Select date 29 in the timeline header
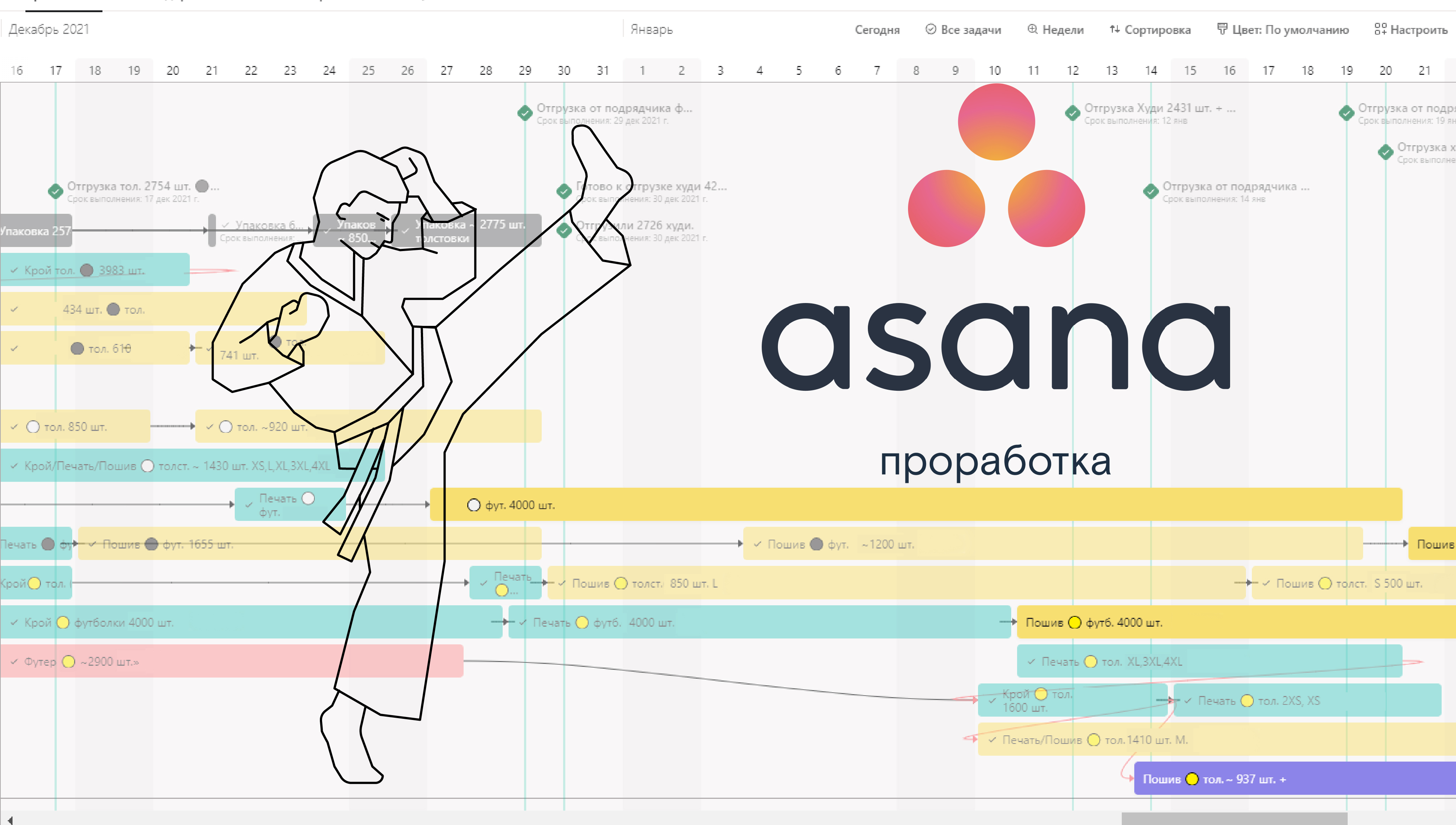This screenshot has height=825, width=1456. pyautogui.click(x=525, y=70)
